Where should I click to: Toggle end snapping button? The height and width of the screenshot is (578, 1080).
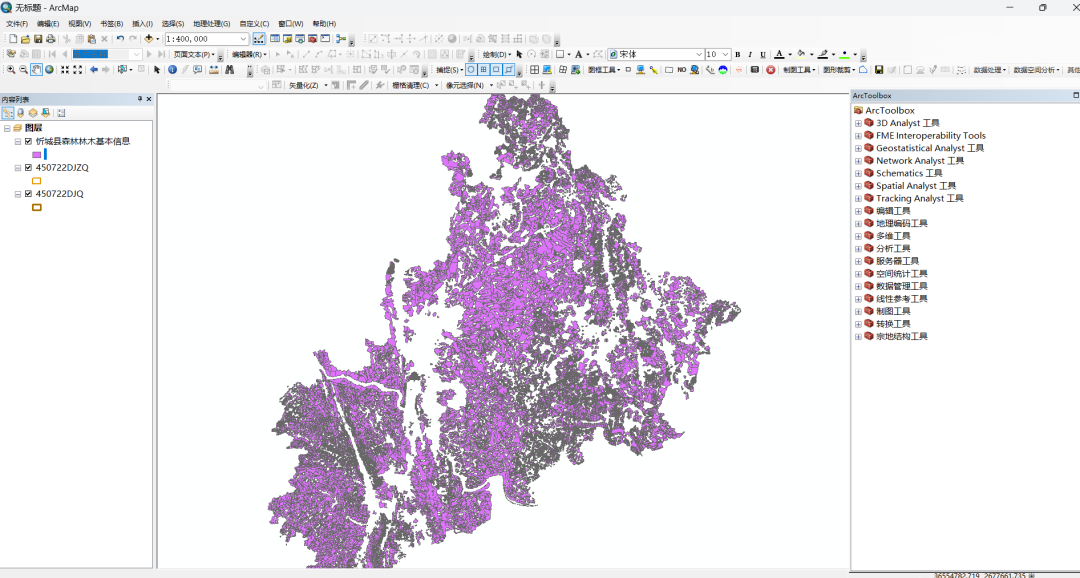(x=484, y=70)
